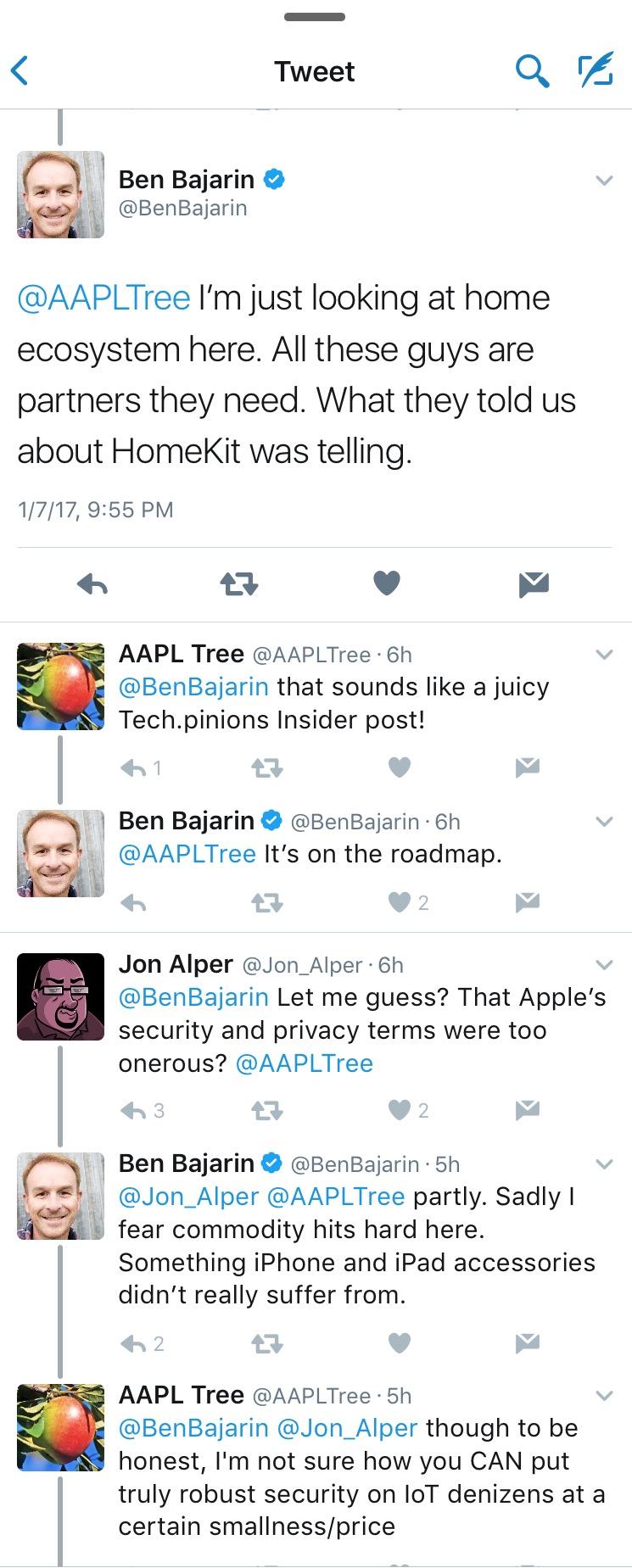632x1568 pixels.
Task: Retweet AAPL Tree's juicy post reply
Action: [x=267, y=768]
